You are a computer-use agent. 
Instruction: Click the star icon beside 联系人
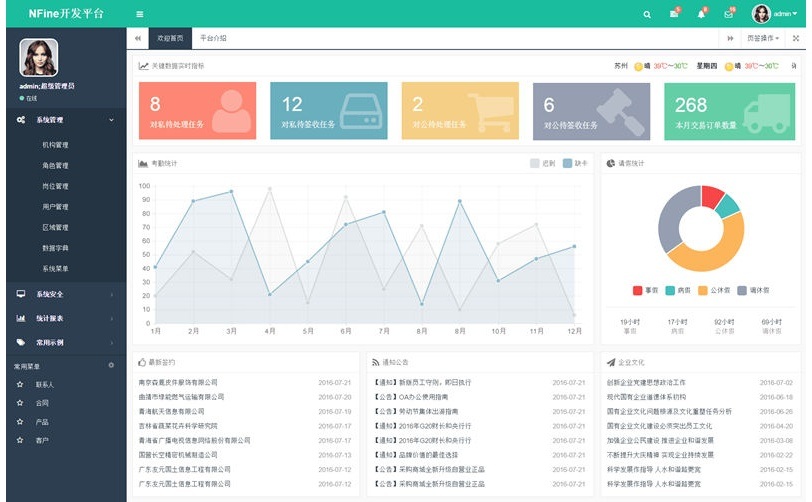(20, 384)
